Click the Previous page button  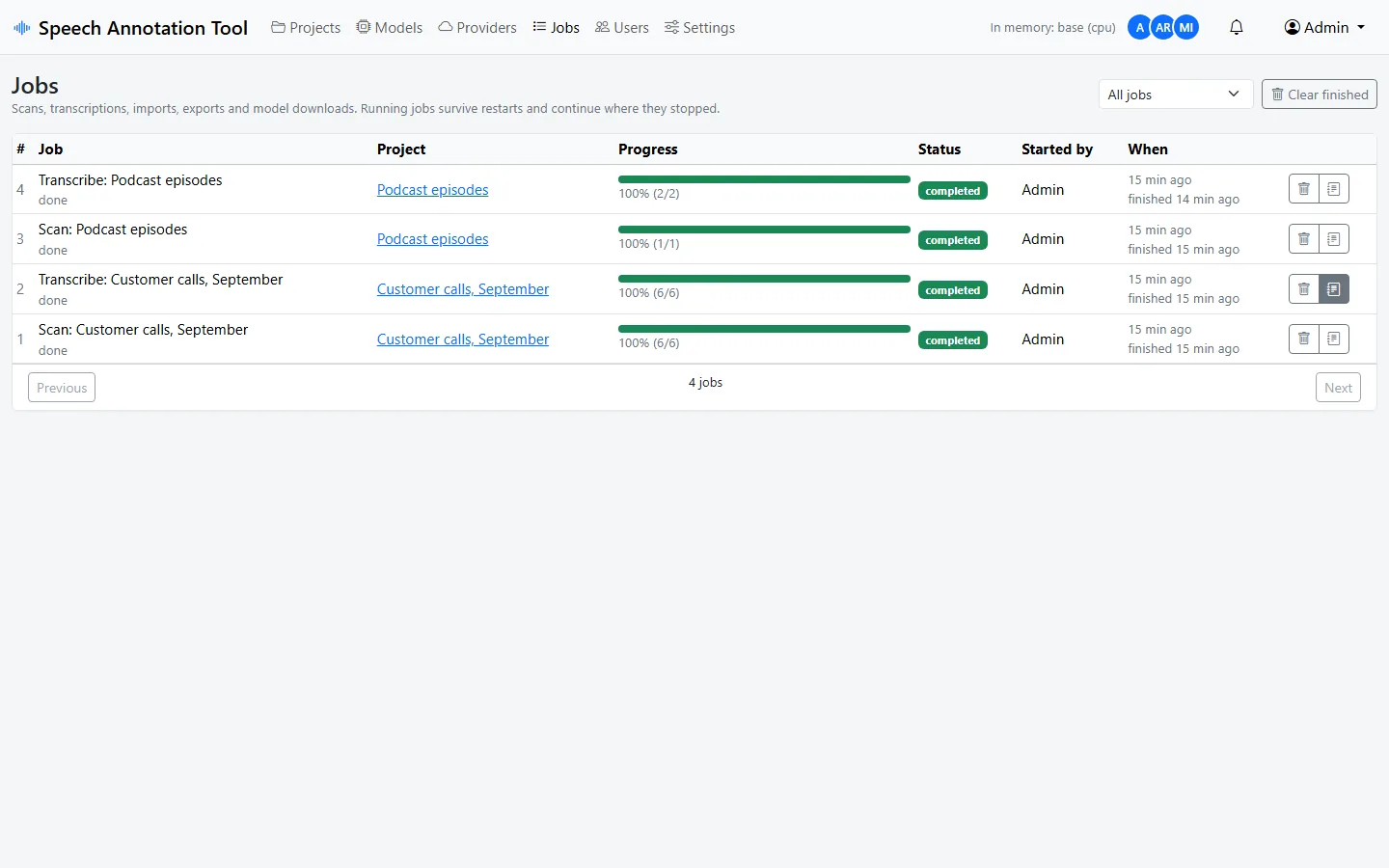coord(62,388)
